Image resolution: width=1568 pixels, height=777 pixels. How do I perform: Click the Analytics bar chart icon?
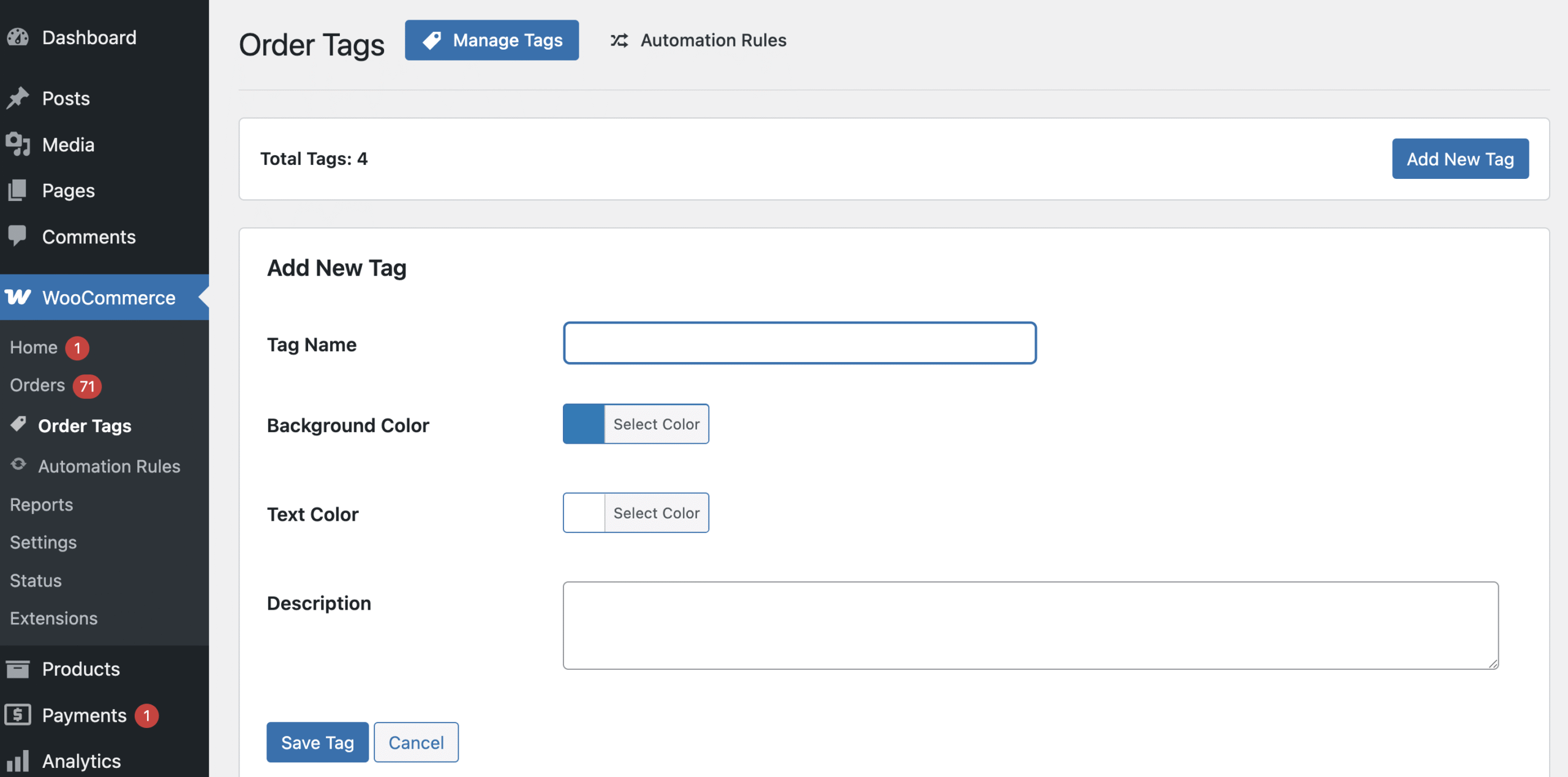coord(18,761)
